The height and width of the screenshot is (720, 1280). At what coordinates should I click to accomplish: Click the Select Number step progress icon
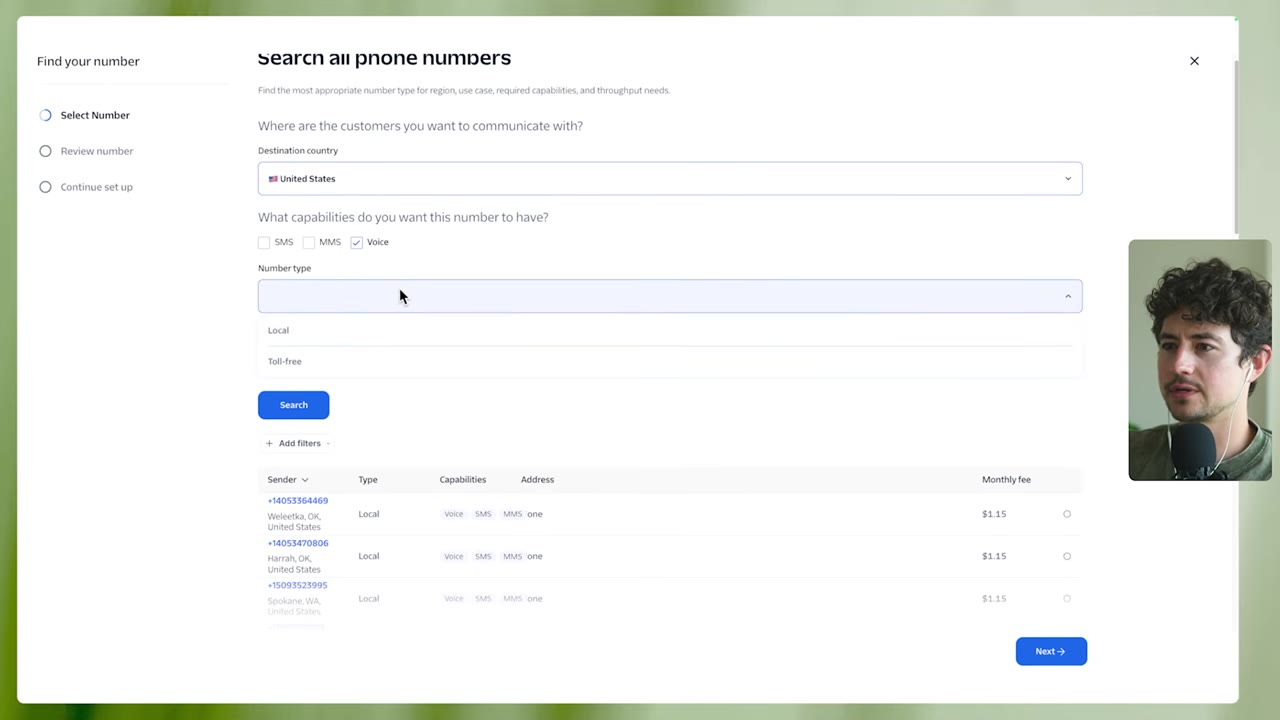[45, 115]
